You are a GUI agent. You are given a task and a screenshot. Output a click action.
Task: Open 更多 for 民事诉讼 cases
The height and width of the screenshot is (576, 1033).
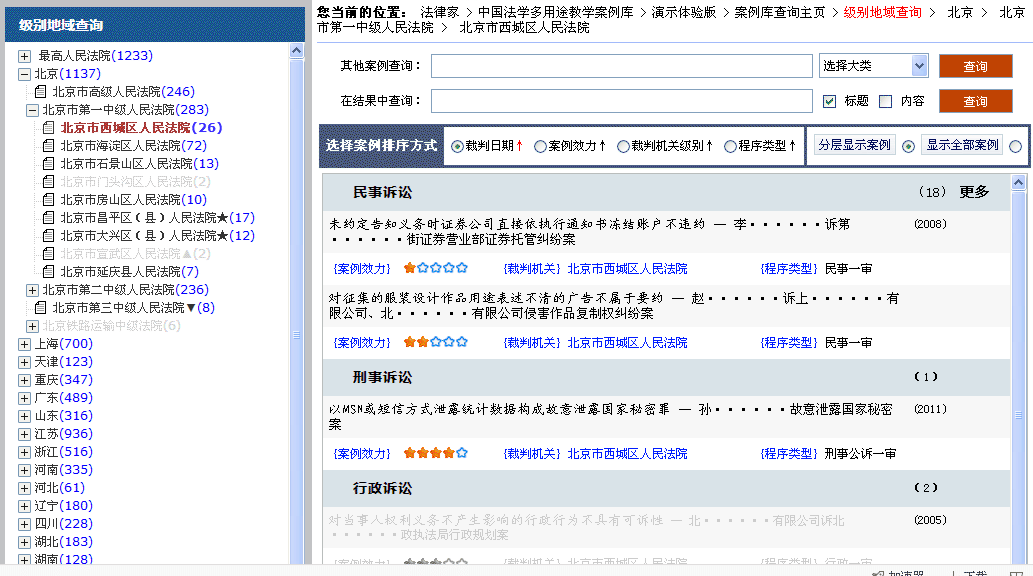[974, 192]
